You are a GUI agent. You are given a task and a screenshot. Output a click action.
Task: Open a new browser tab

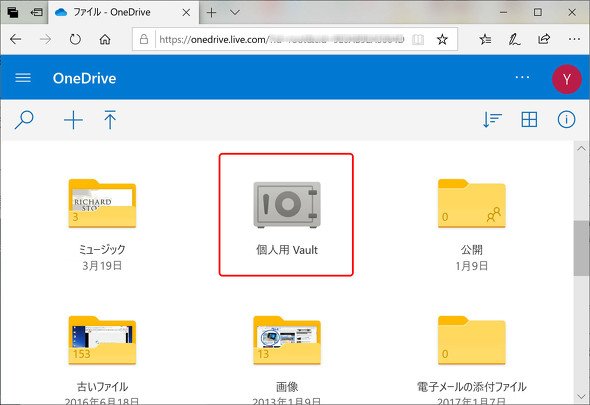tap(211, 12)
